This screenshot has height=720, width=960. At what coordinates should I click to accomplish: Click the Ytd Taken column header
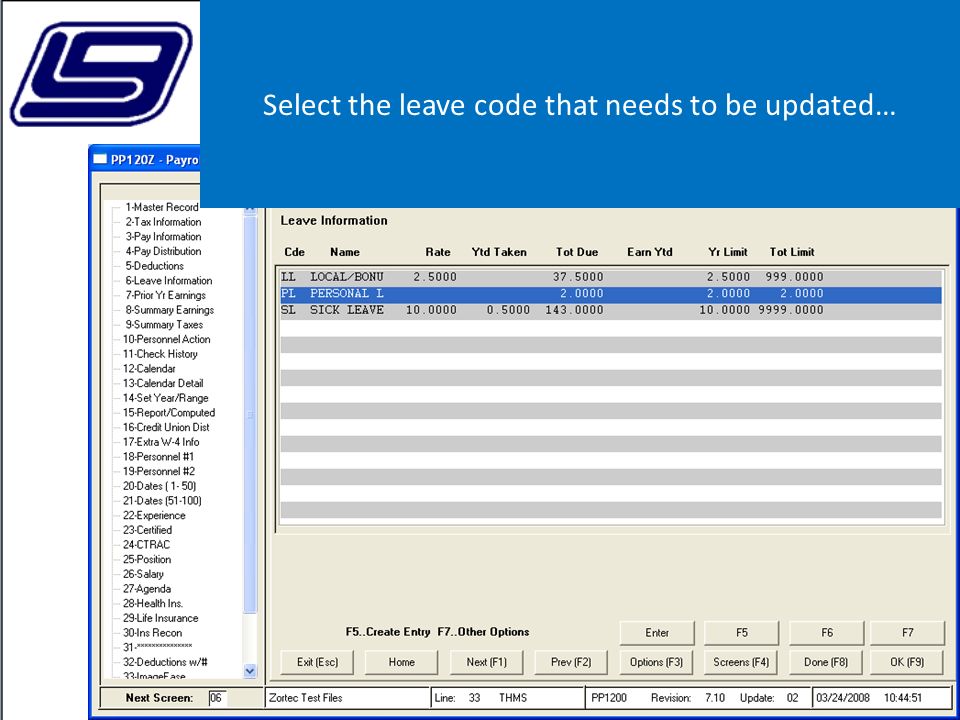coord(499,252)
